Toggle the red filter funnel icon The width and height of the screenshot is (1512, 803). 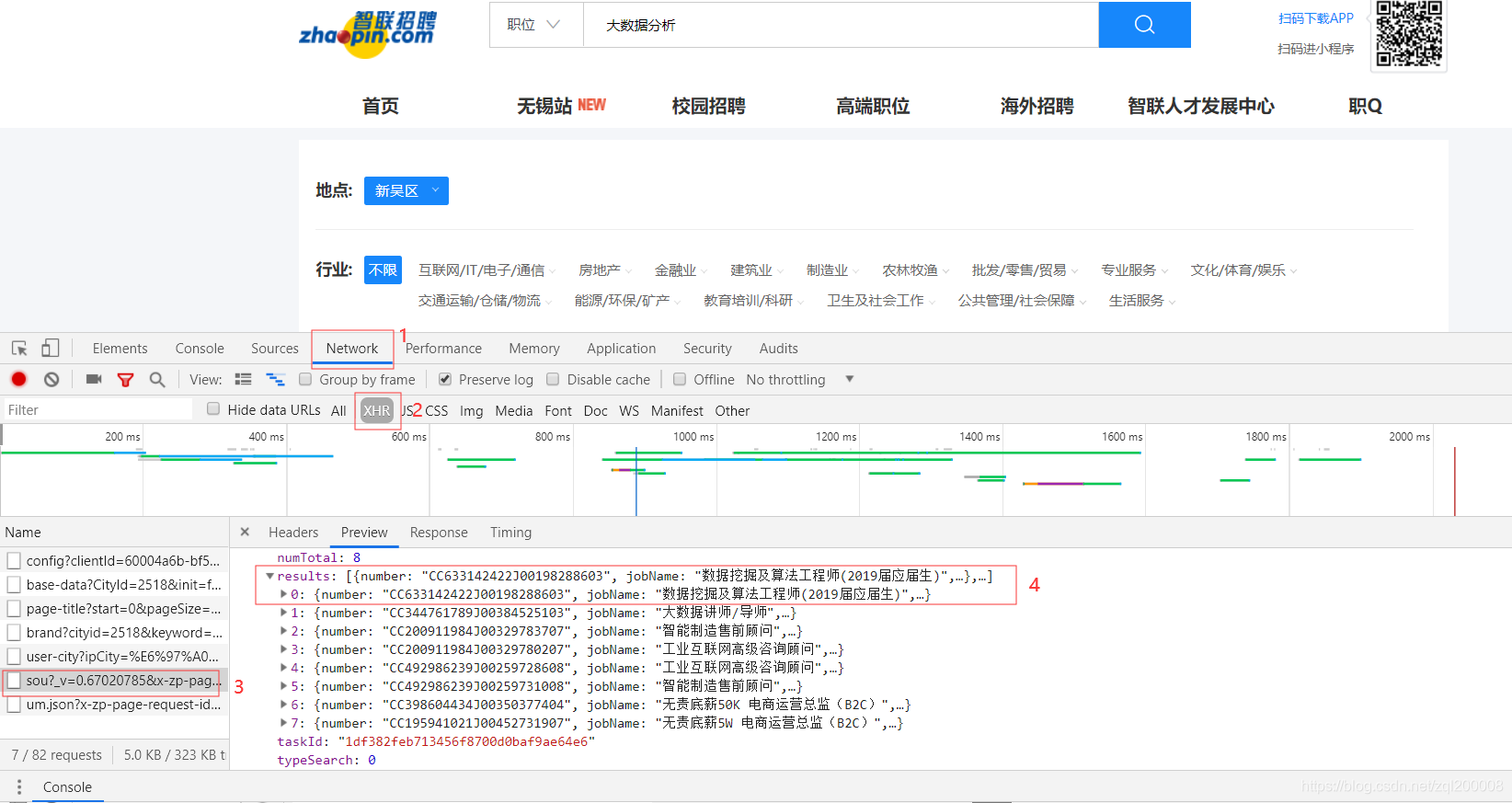(126, 379)
